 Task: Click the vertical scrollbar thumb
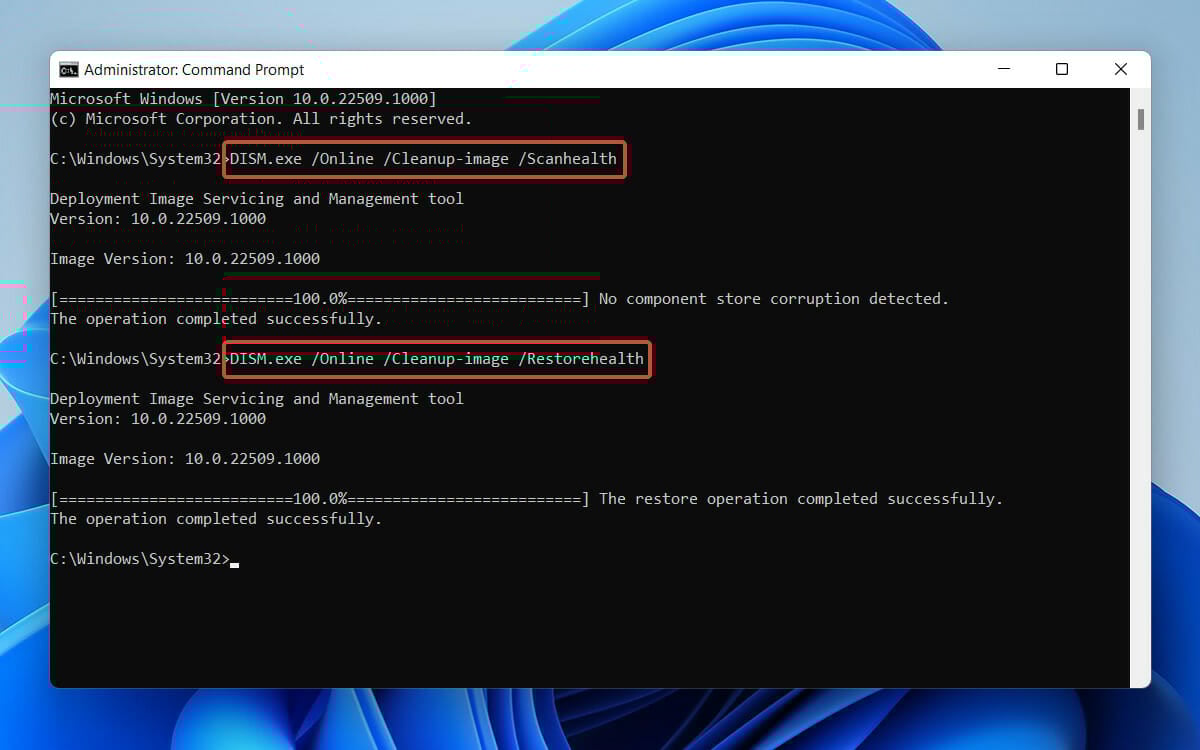[1141, 119]
